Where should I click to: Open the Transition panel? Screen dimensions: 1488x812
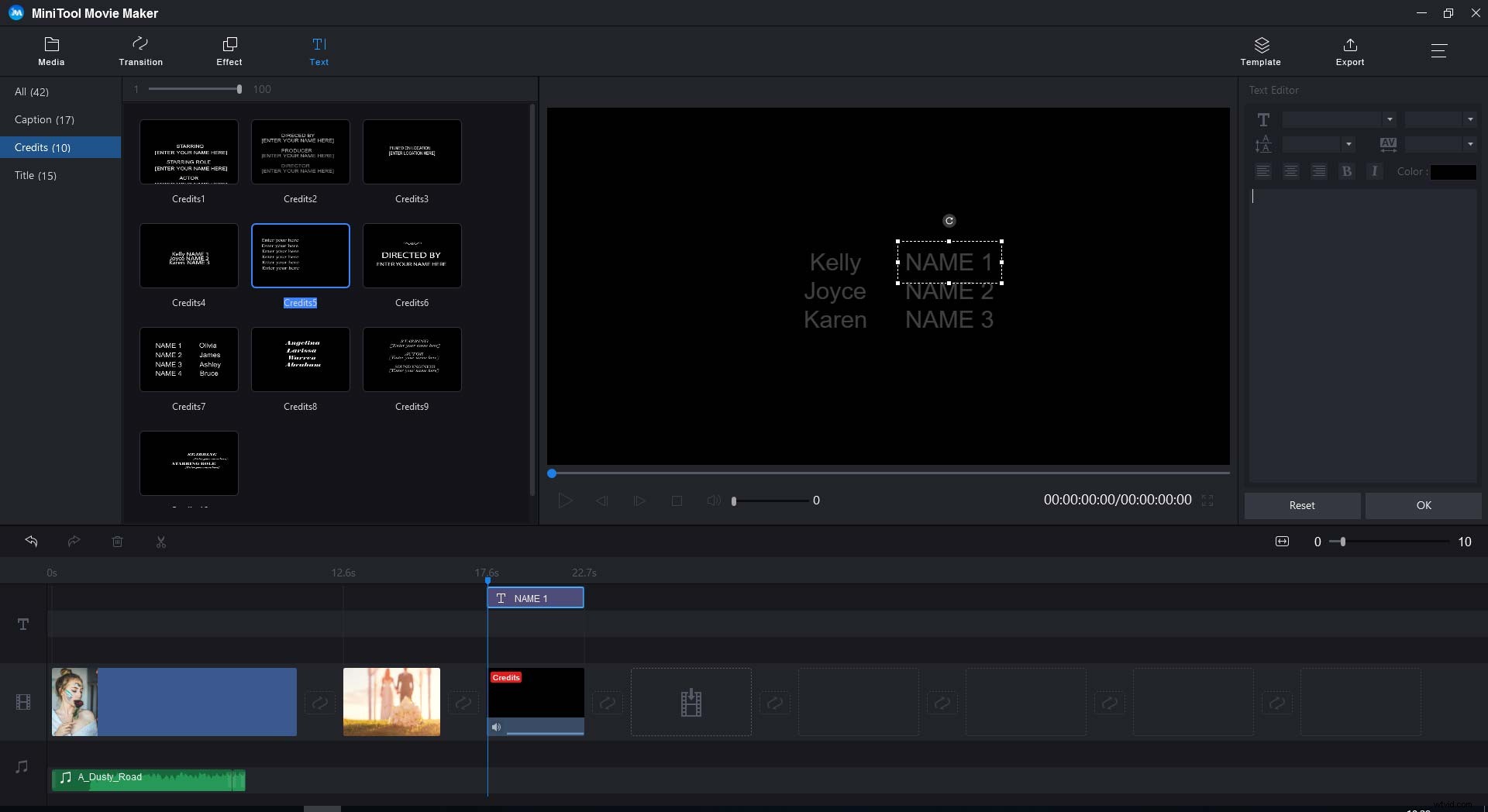(x=140, y=50)
